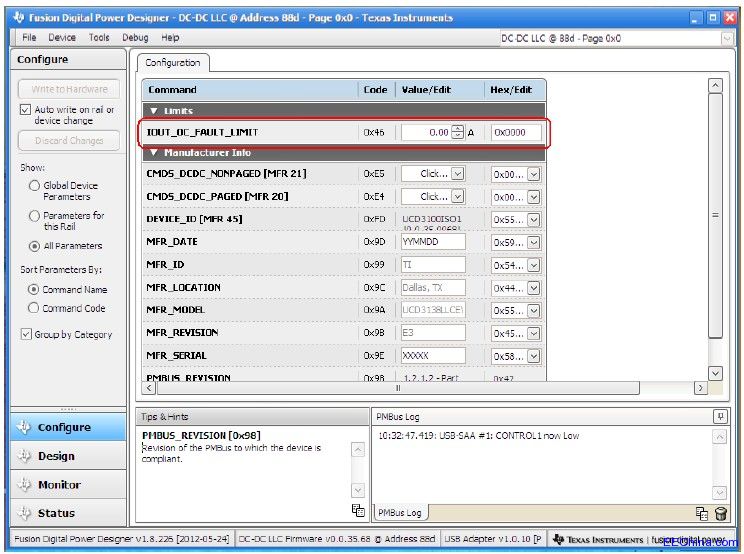The image size is (744, 554).
Task: Open CMDS_DCDC_NONPAGED value dropdown
Action: 457,174
